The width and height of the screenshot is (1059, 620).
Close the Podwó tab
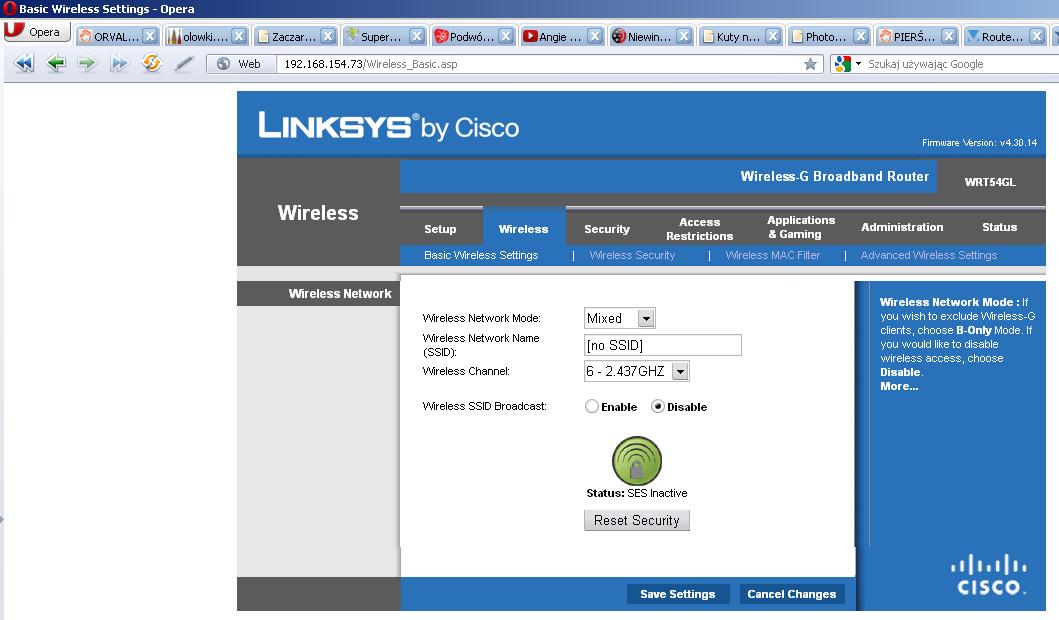coord(506,36)
